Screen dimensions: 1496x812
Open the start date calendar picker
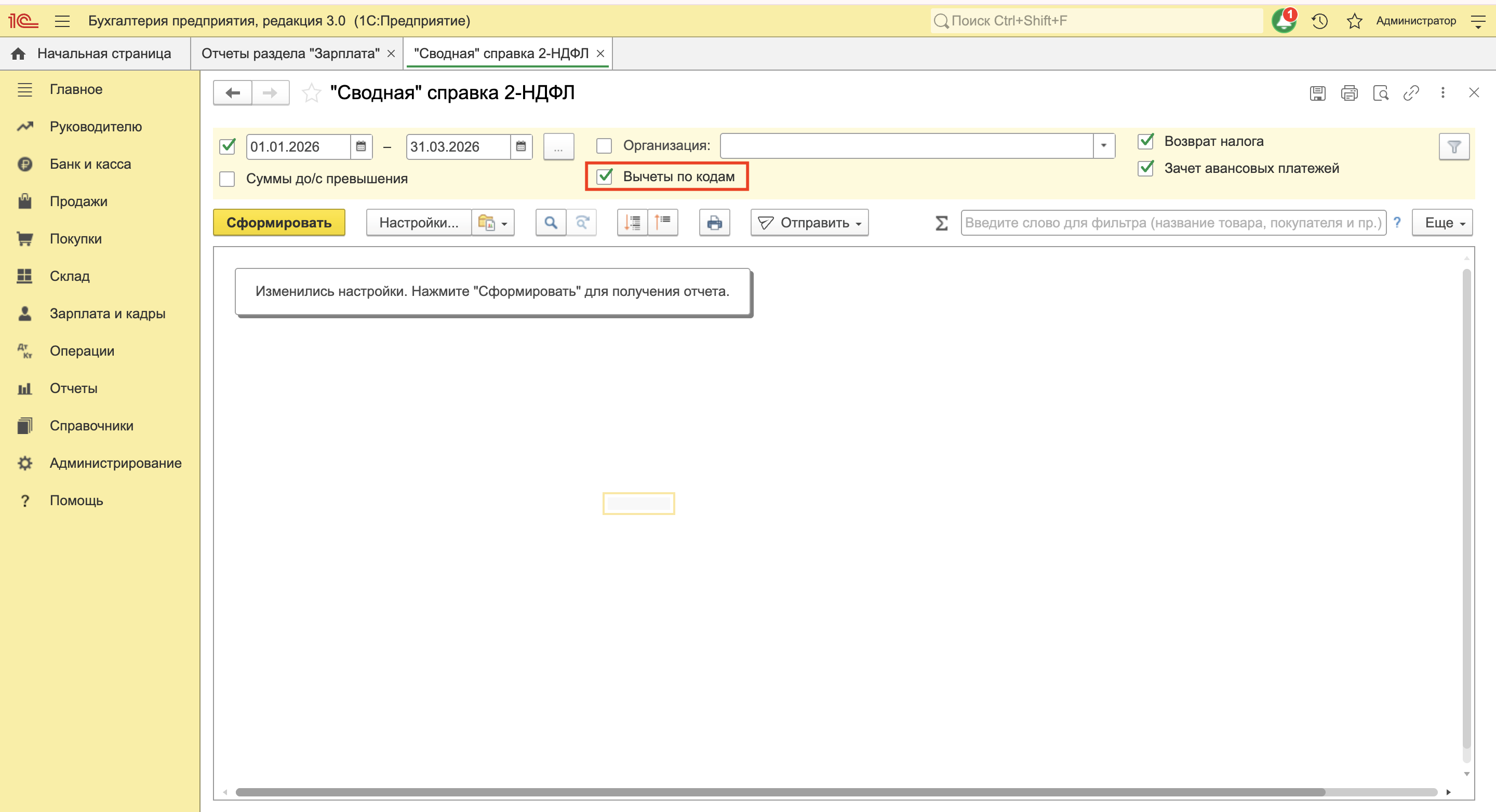[360, 146]
